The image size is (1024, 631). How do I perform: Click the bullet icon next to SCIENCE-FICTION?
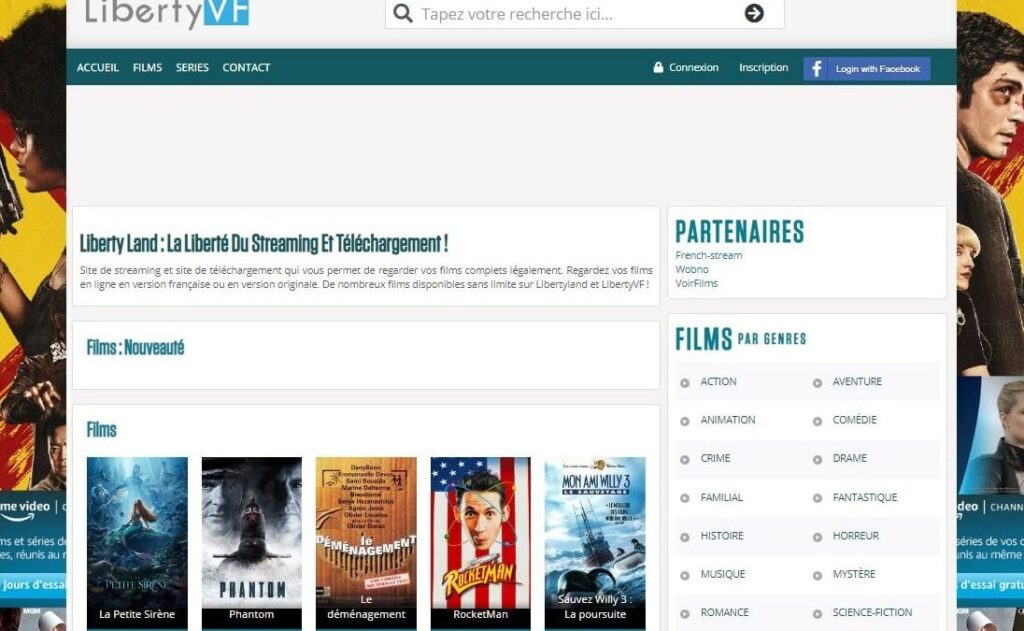817,614
